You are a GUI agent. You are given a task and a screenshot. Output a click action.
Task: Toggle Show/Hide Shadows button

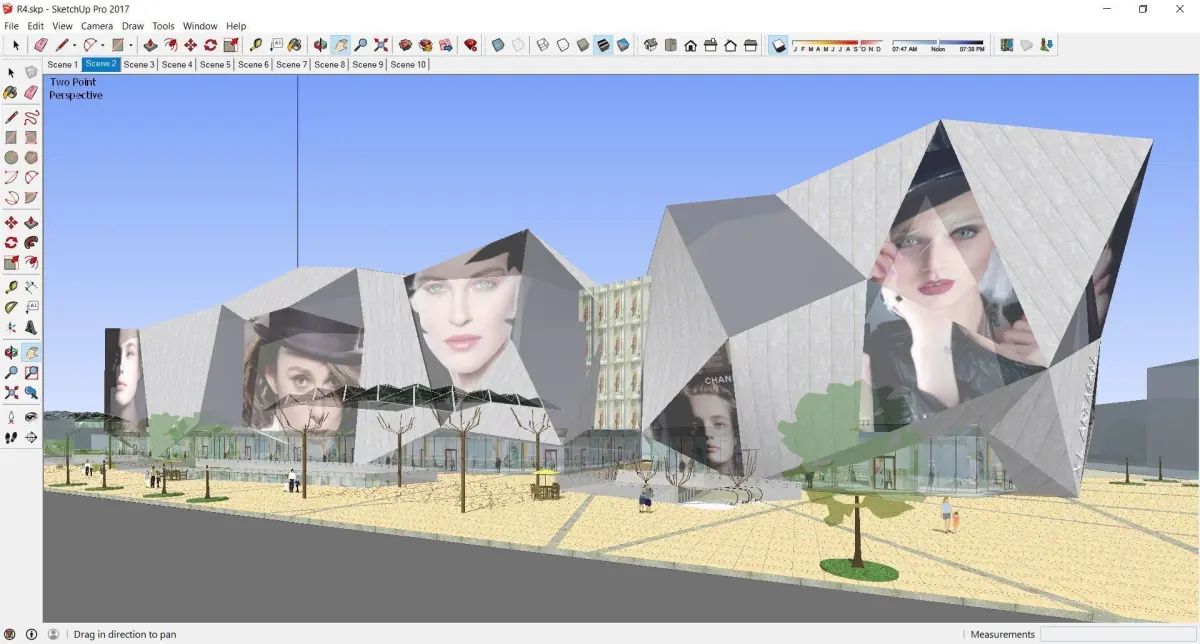coord(778,45)
